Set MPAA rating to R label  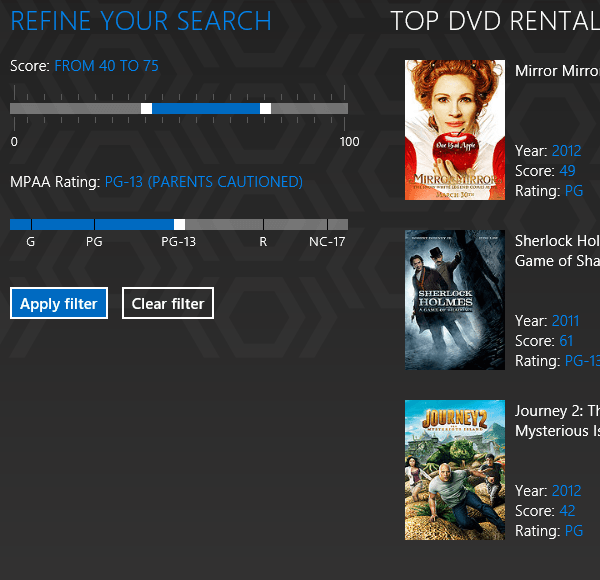pos(263,242)
